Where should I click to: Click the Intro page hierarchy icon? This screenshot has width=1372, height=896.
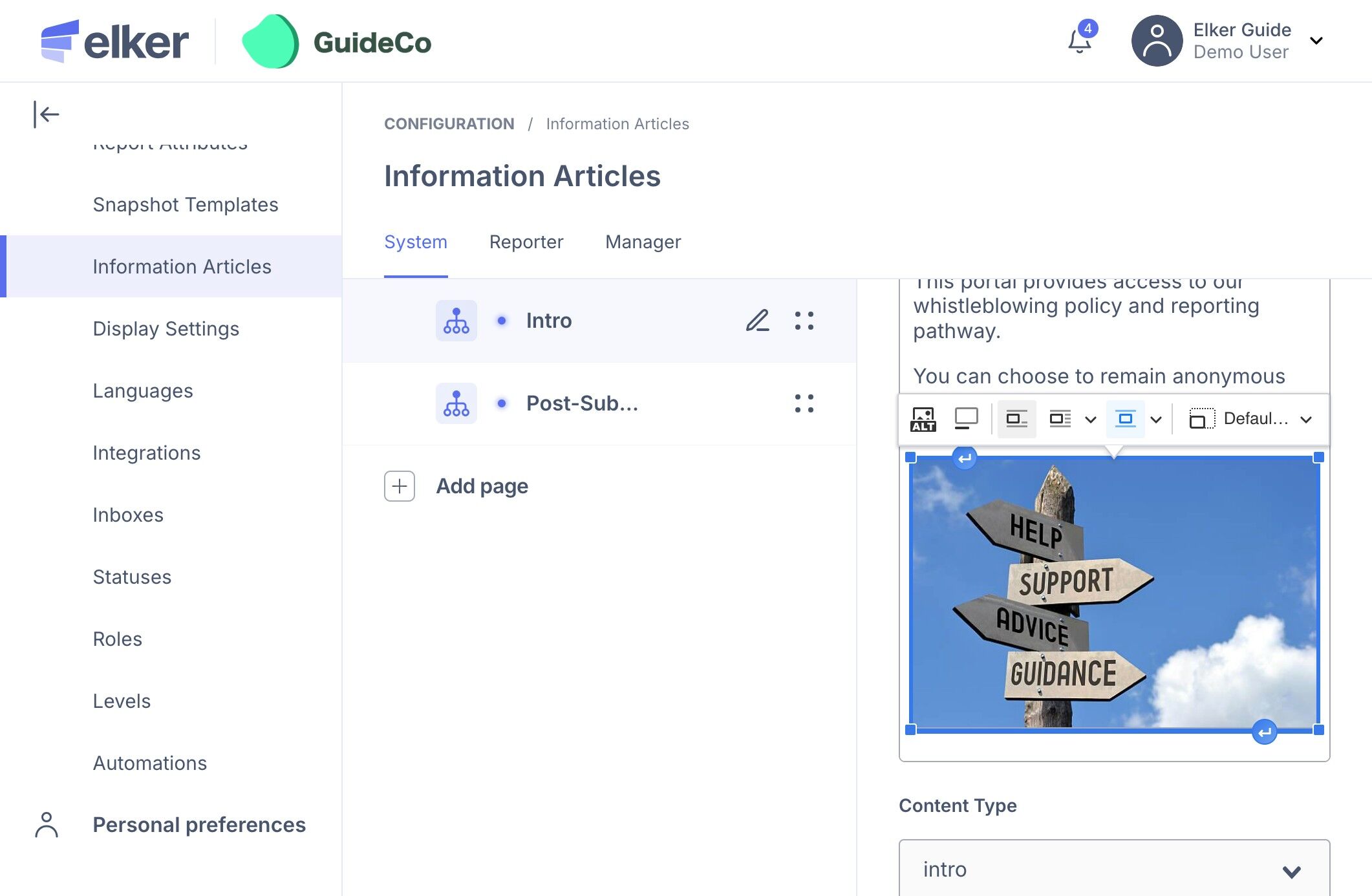point(456,321)
